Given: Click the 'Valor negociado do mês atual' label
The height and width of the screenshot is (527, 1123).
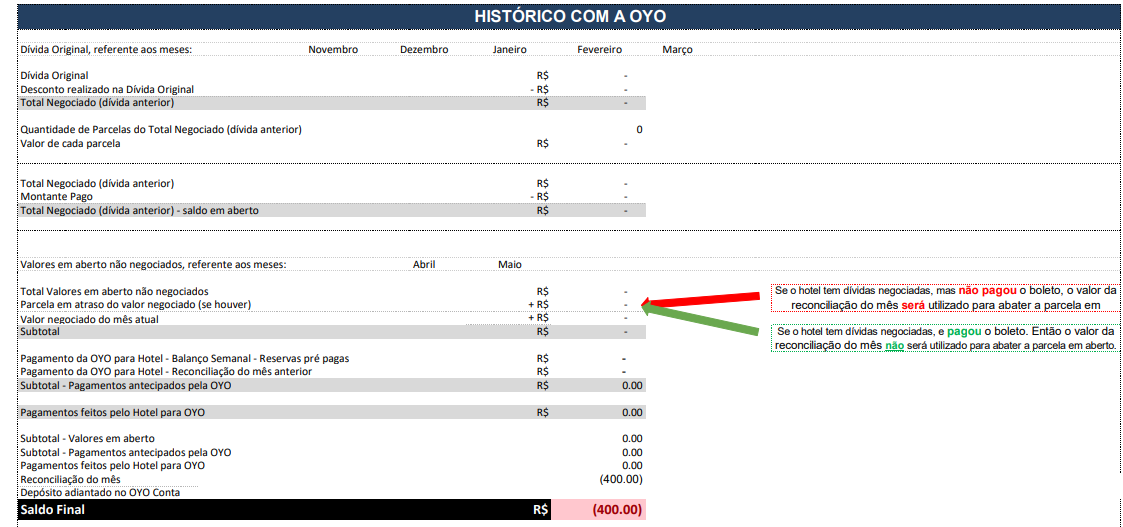Looking at the screenshot, I should pyautogui.click(x=90, y=319).
